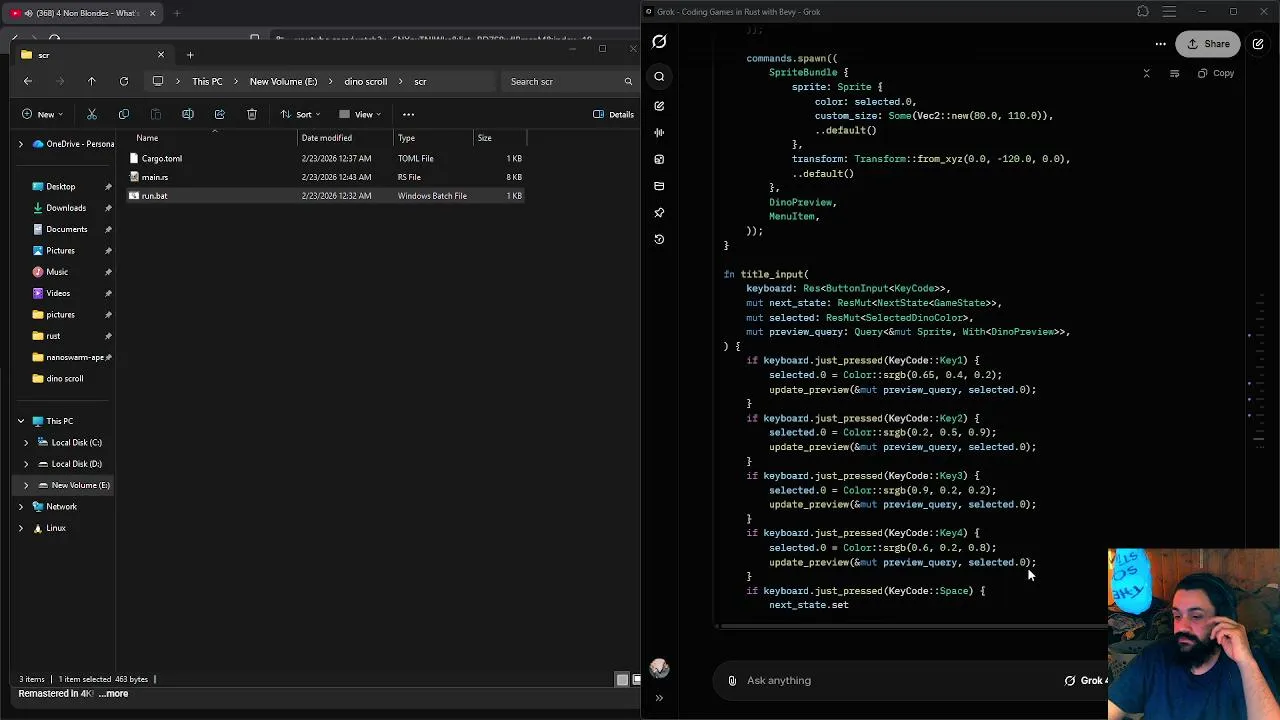The image size is (1280, 720).
Task: Click New Volume (E:) in the address breadcrumb
Action: tap(283, 82)
